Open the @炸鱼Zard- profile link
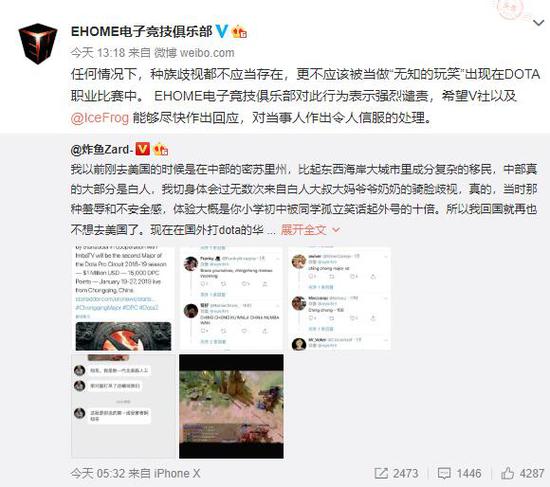This screenshot has height=487, width=550. pyautogui.click(x=102, y=150)
